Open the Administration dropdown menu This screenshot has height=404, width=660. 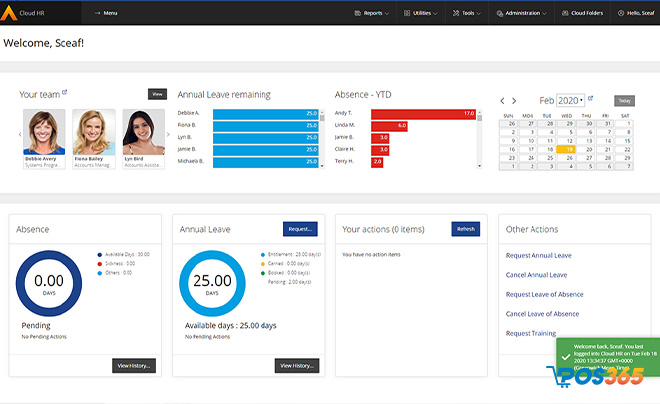pos(522,13)
